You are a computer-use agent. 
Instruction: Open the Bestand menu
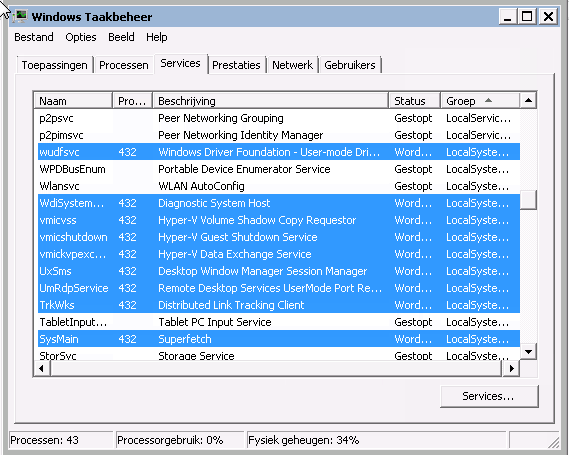click(34, 37)
